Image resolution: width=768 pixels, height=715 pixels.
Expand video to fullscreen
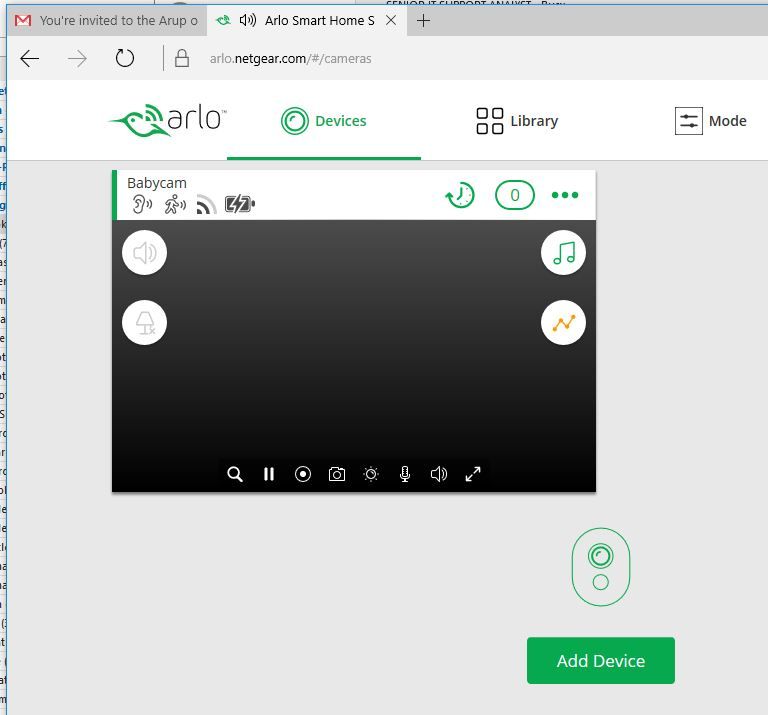pos(473,474)
